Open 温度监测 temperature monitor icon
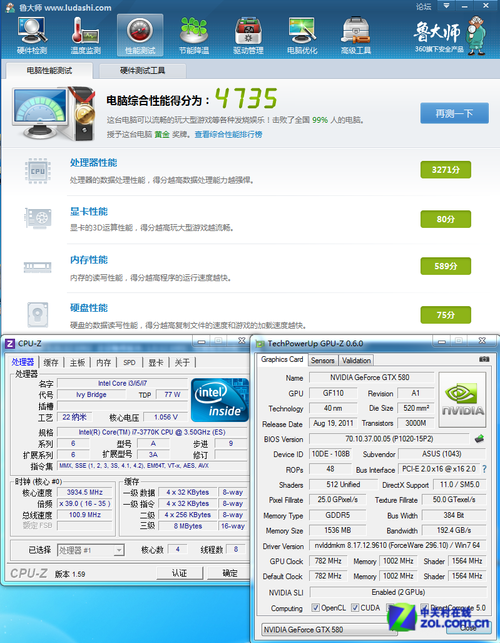Image resolution: width=500 pixels, height=643 pixels. tap(85, 35)
